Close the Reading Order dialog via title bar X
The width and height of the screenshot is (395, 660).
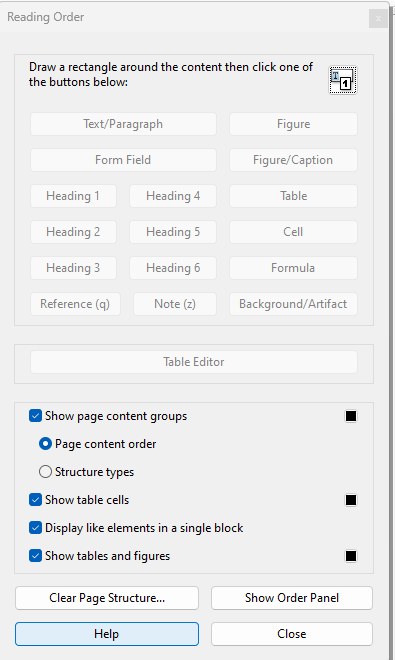[x=378, y=19]
